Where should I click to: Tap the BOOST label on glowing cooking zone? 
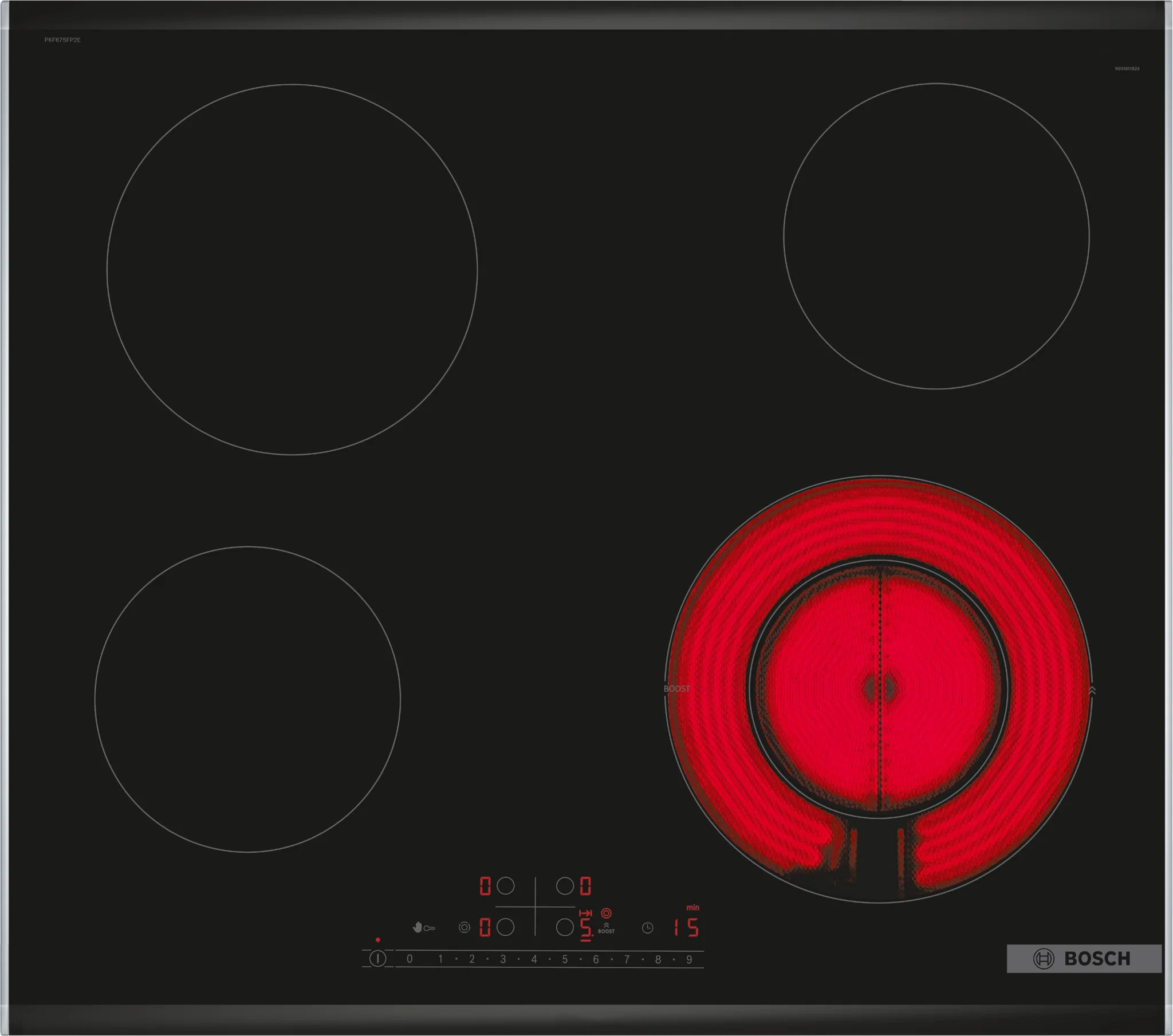(x=676, y=689)
